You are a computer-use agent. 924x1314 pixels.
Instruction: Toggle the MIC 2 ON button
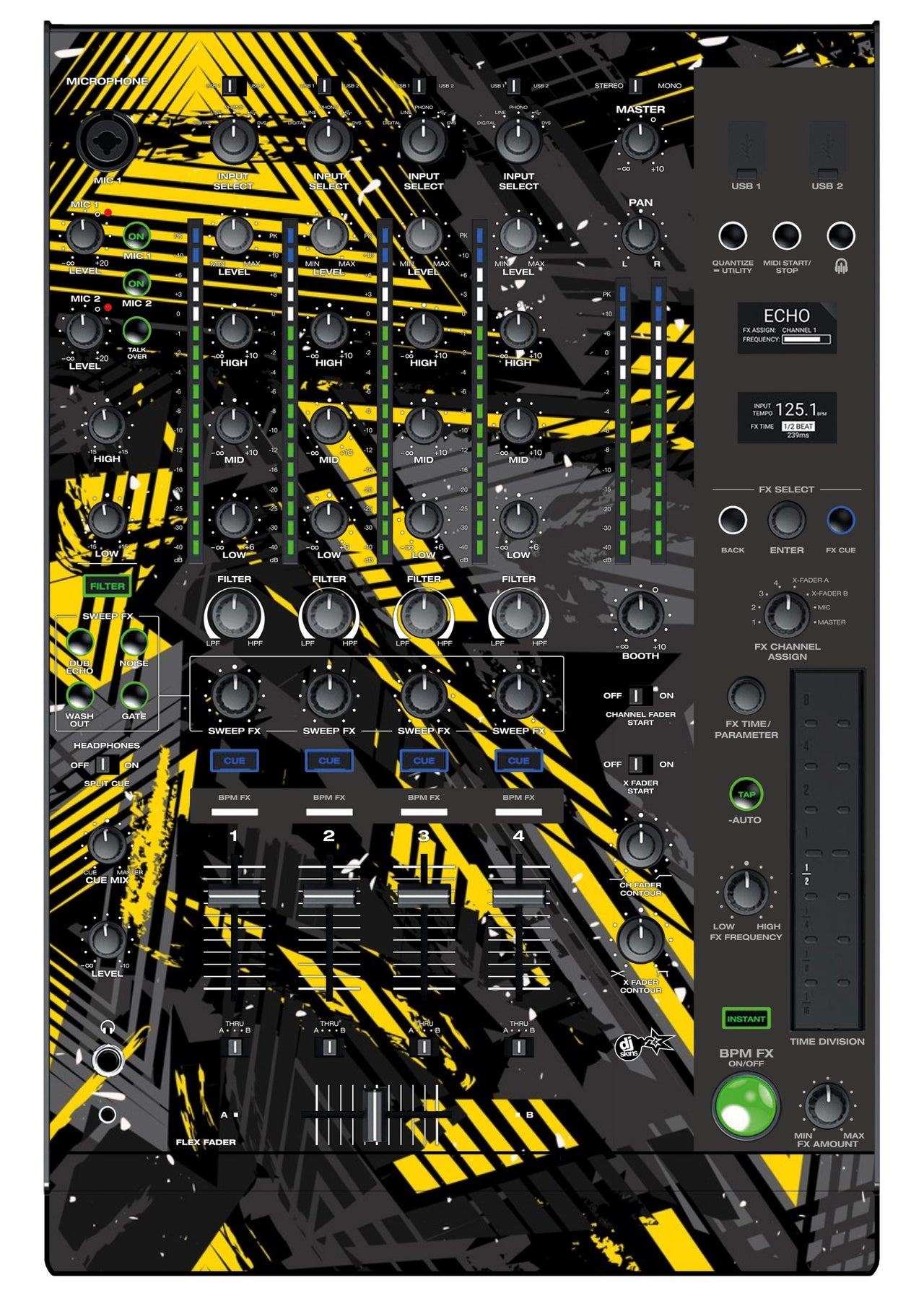coord(136,283)
